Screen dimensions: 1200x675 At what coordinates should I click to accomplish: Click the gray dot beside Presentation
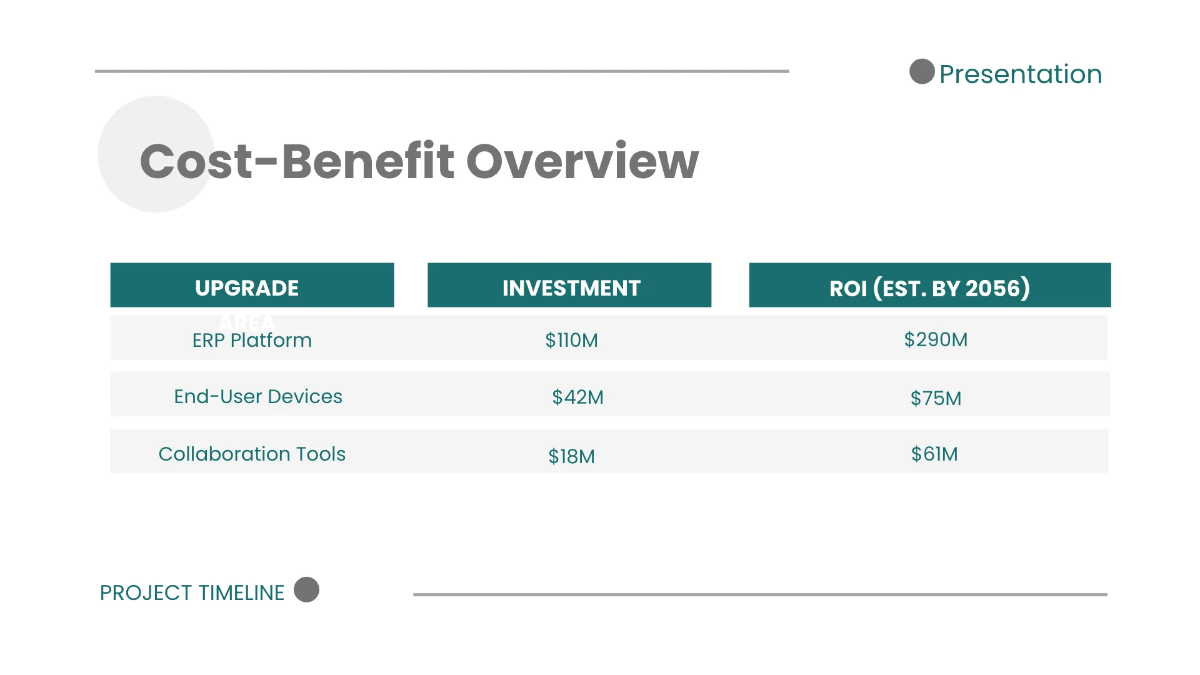pyautogui.click(x=921, y=72)
